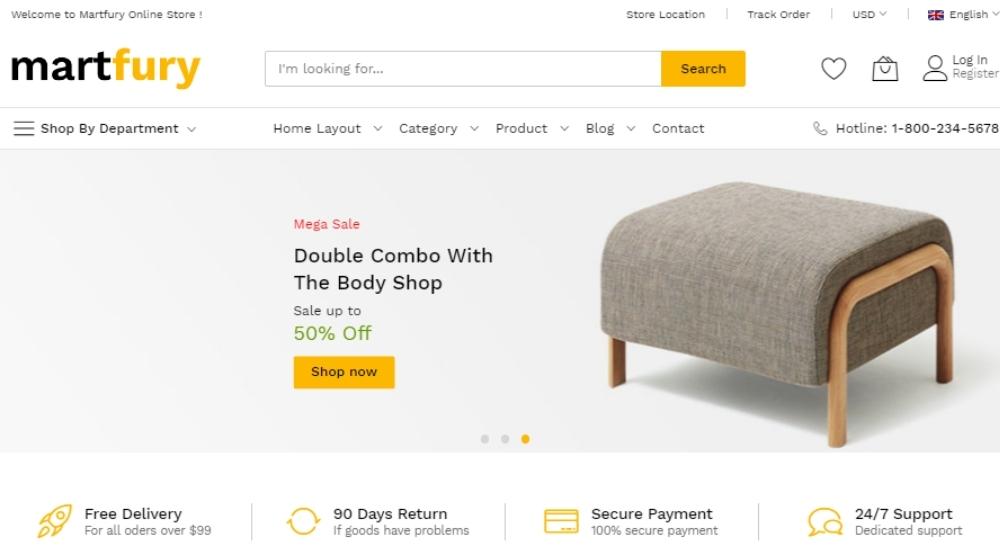Click the 90 Days Return icon
This screenshot has height=550, width=1000.
tap(303, 521)
